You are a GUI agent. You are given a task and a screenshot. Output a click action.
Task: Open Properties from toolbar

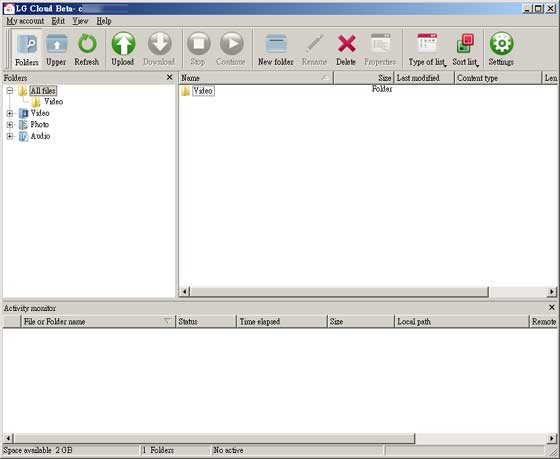tap(380, 49)
